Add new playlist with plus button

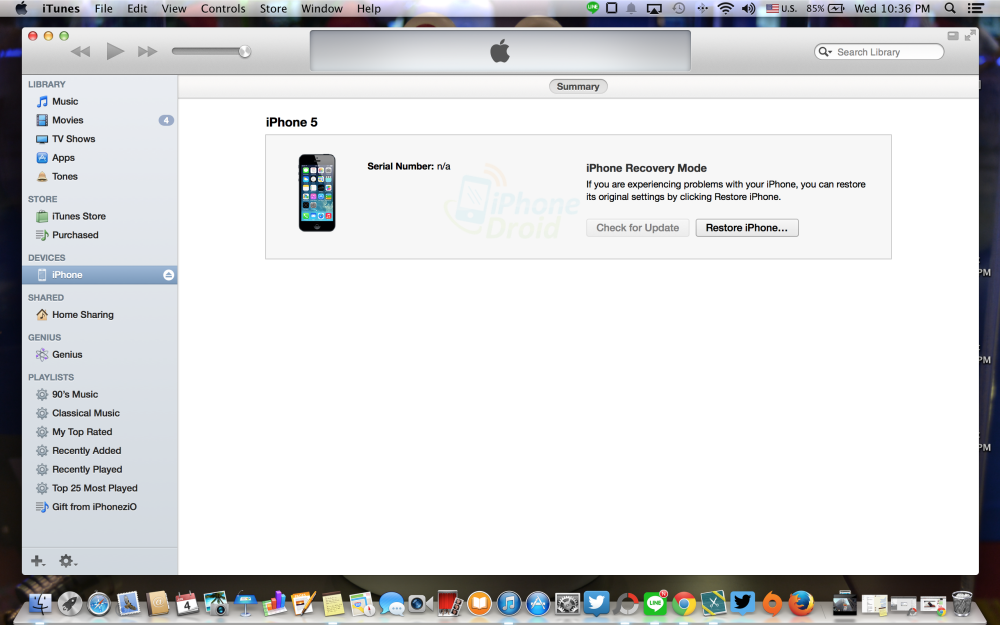[38, 561]
